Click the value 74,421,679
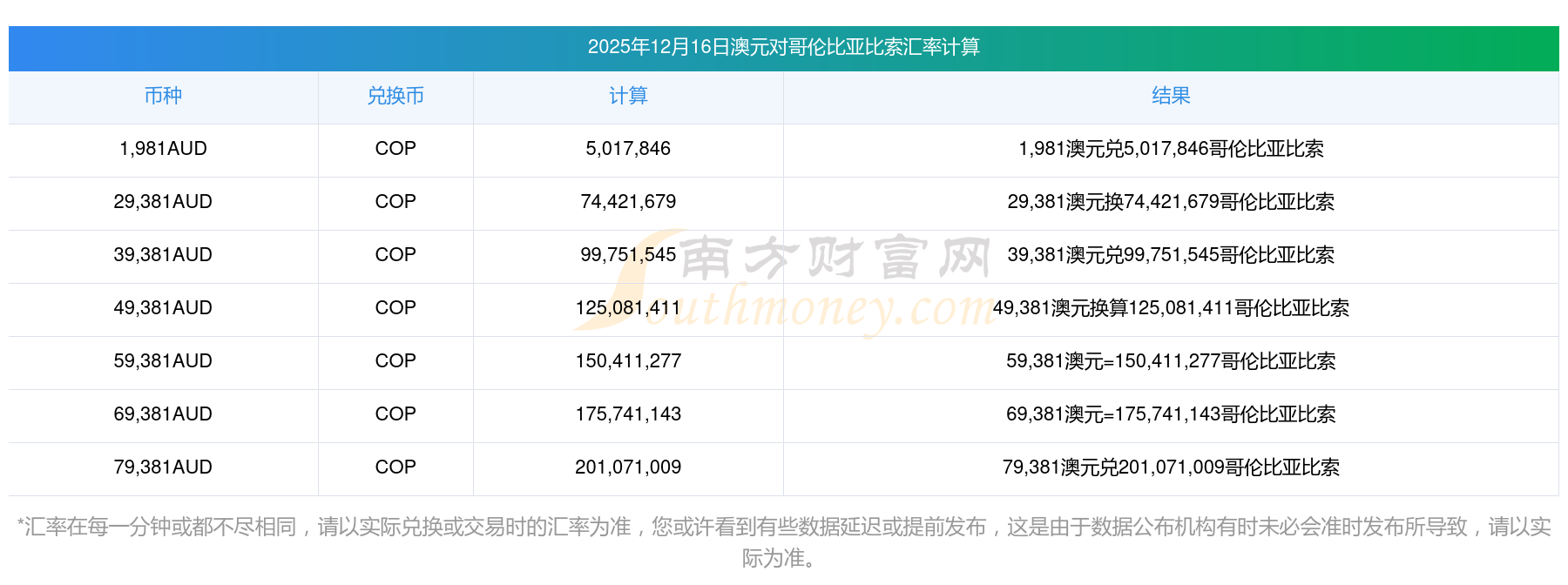This screenshot has height=585, width=1568. pos(628,202)
